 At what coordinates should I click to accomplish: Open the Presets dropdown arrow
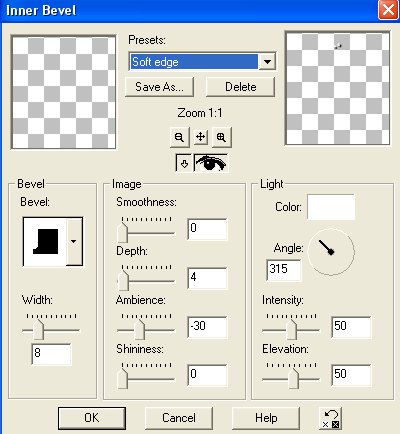click(x=267, y=62)
